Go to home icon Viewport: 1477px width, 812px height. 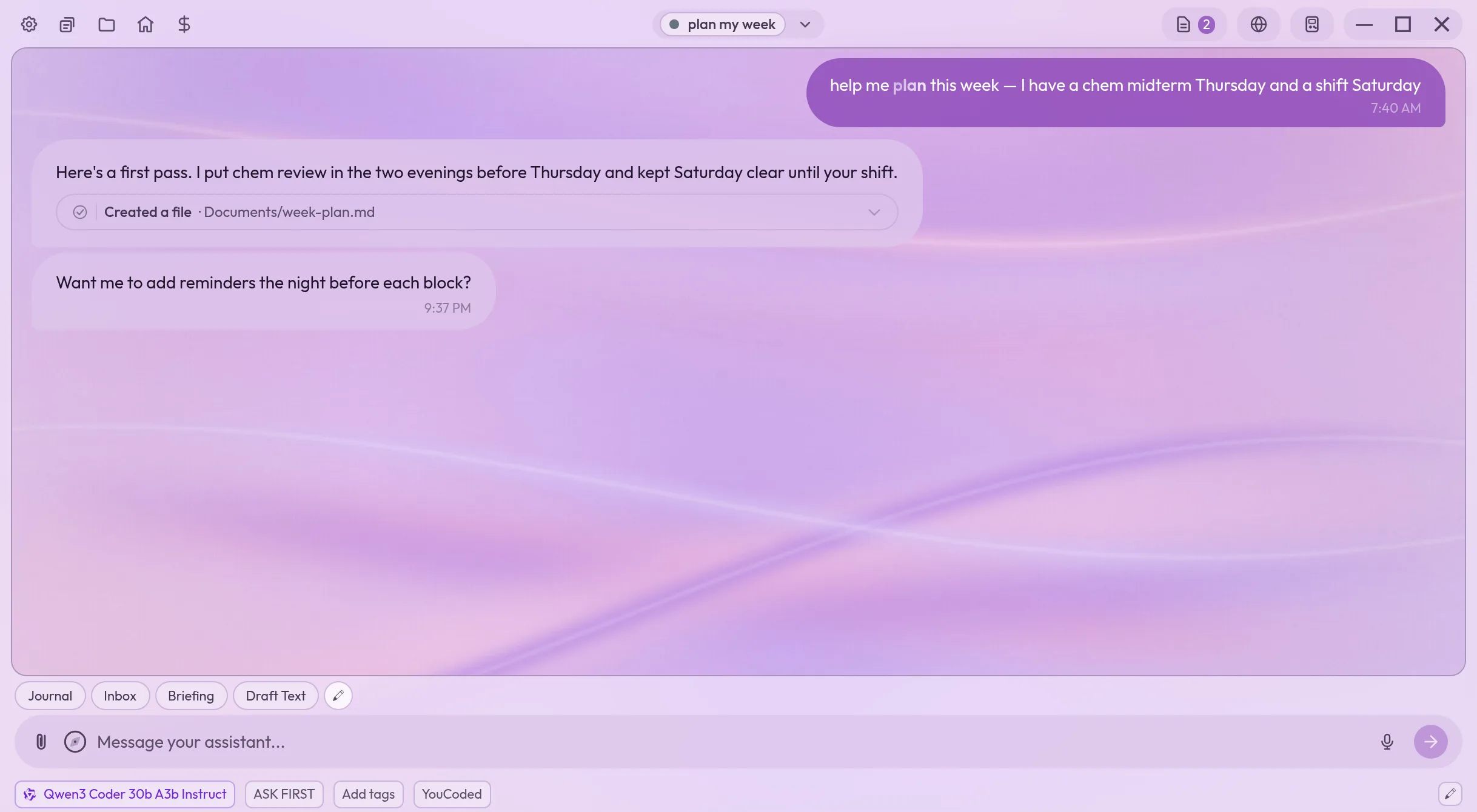(146, 24)
